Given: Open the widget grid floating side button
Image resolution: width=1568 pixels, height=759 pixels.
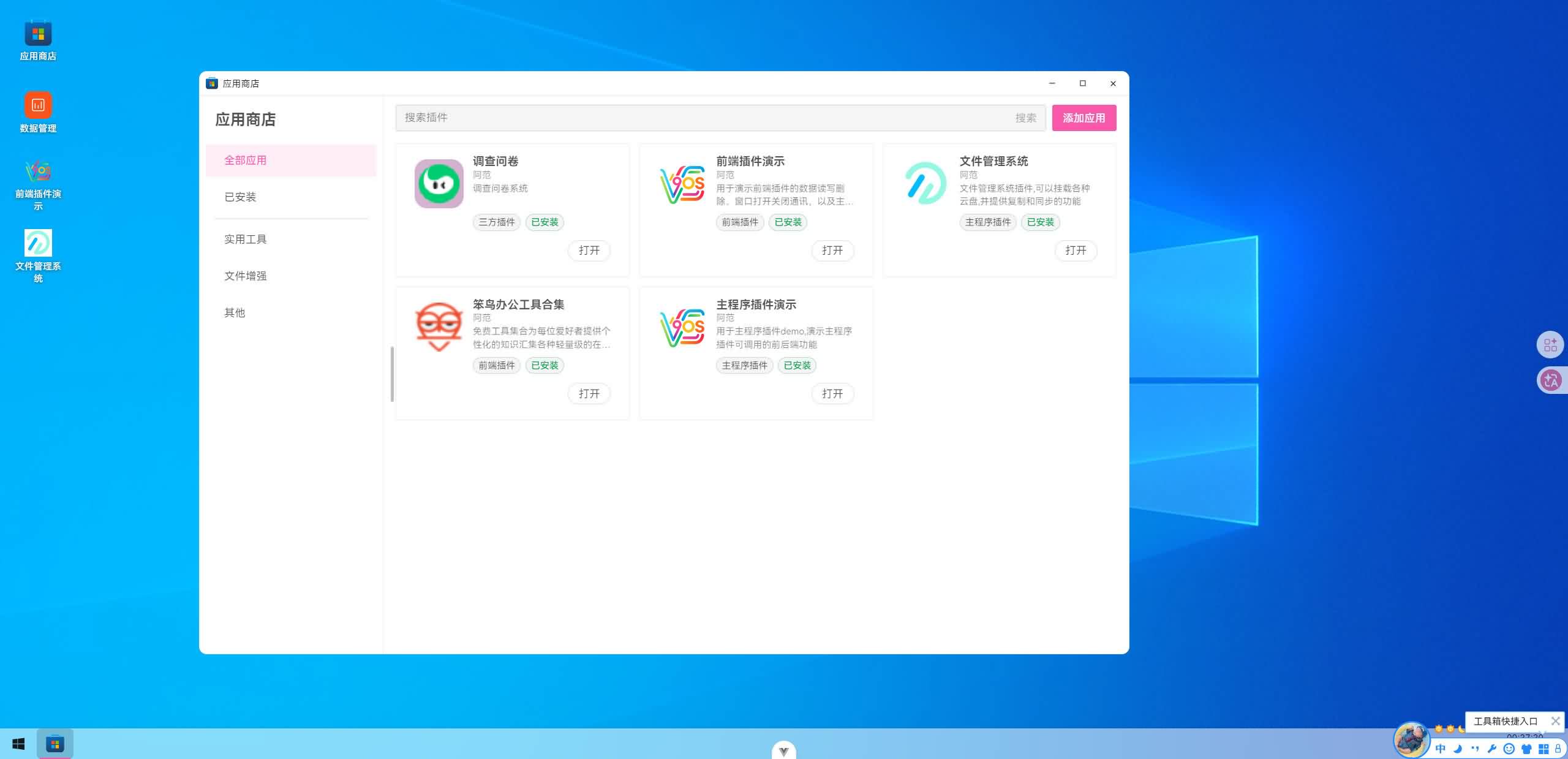Looking at the screenshot, I should click(x=1551, y=345).
